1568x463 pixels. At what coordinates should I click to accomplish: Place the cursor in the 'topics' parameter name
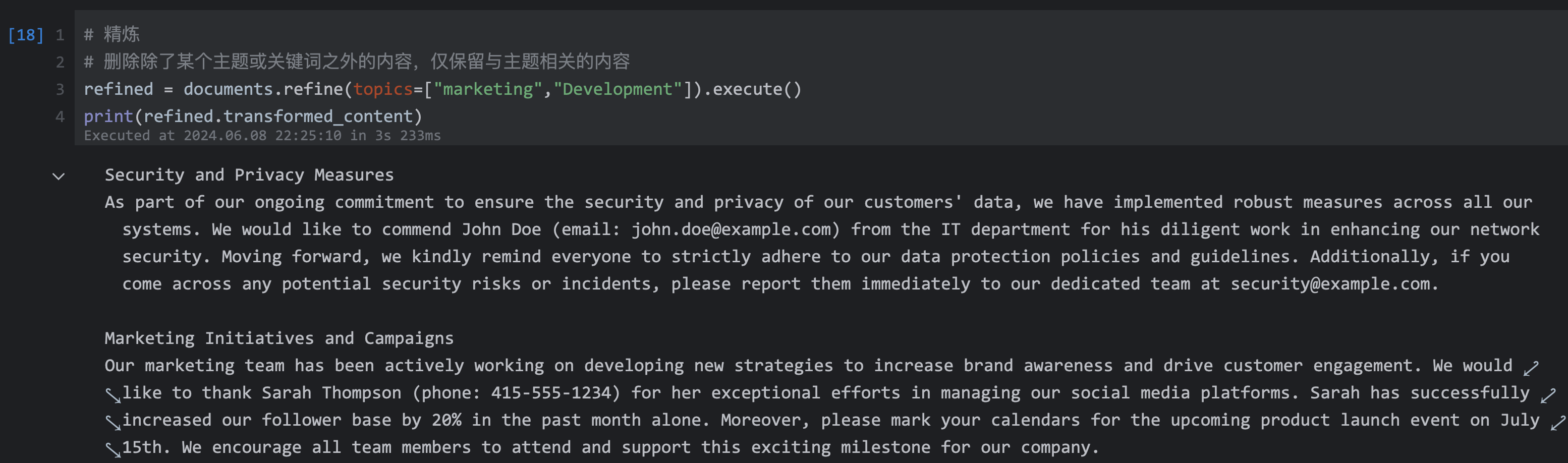[x=383, y=89]
